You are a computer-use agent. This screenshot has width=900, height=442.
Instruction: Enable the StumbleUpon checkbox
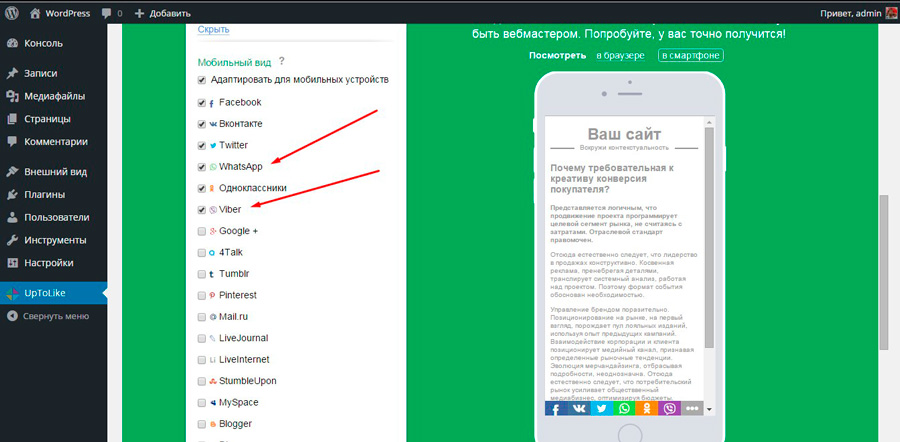coord(201,381)
